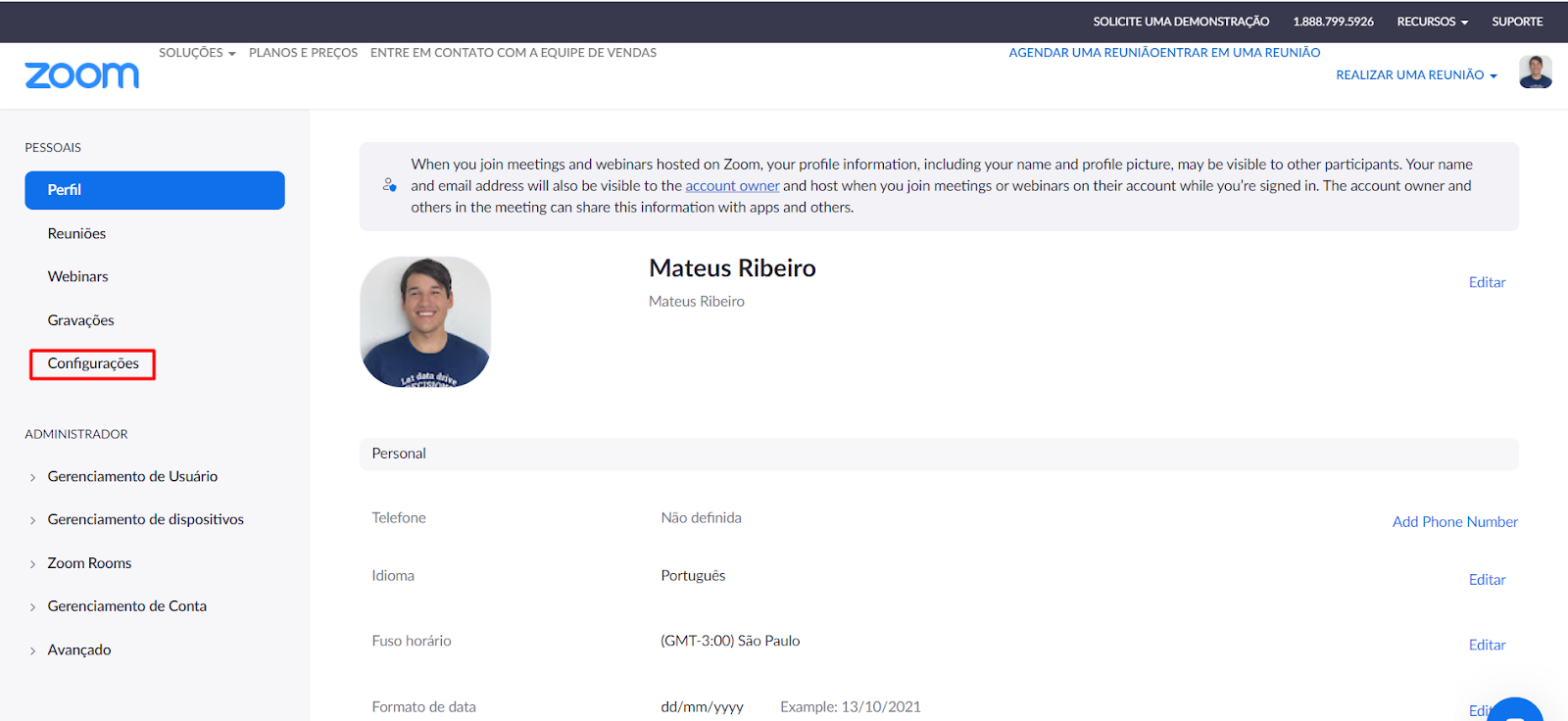Click the large profile photo of Mateus Ribeiro
1568x721 pixels.
pos(425,322)
